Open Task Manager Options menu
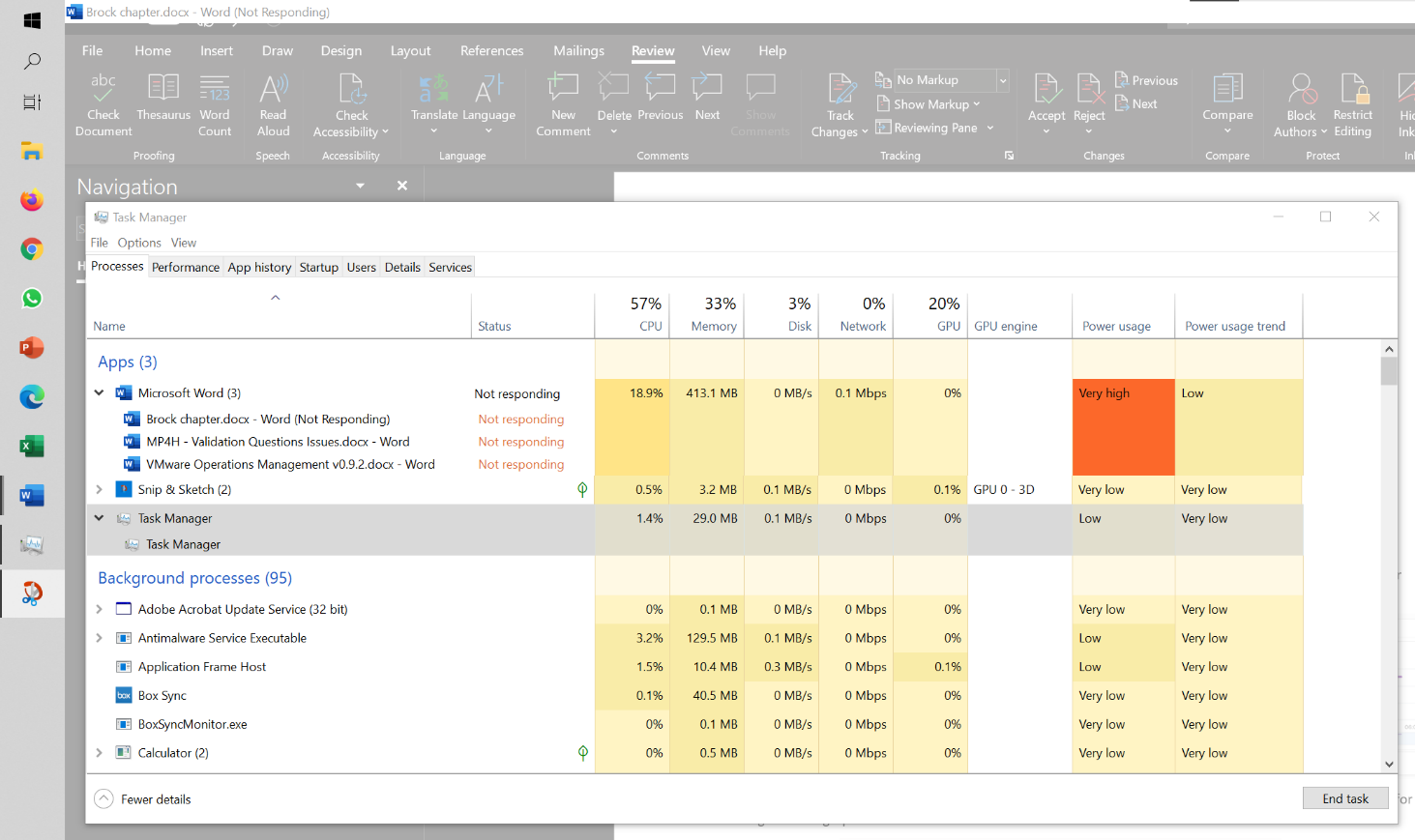Viewport: 1415px width, 840px height. [139, 243]
